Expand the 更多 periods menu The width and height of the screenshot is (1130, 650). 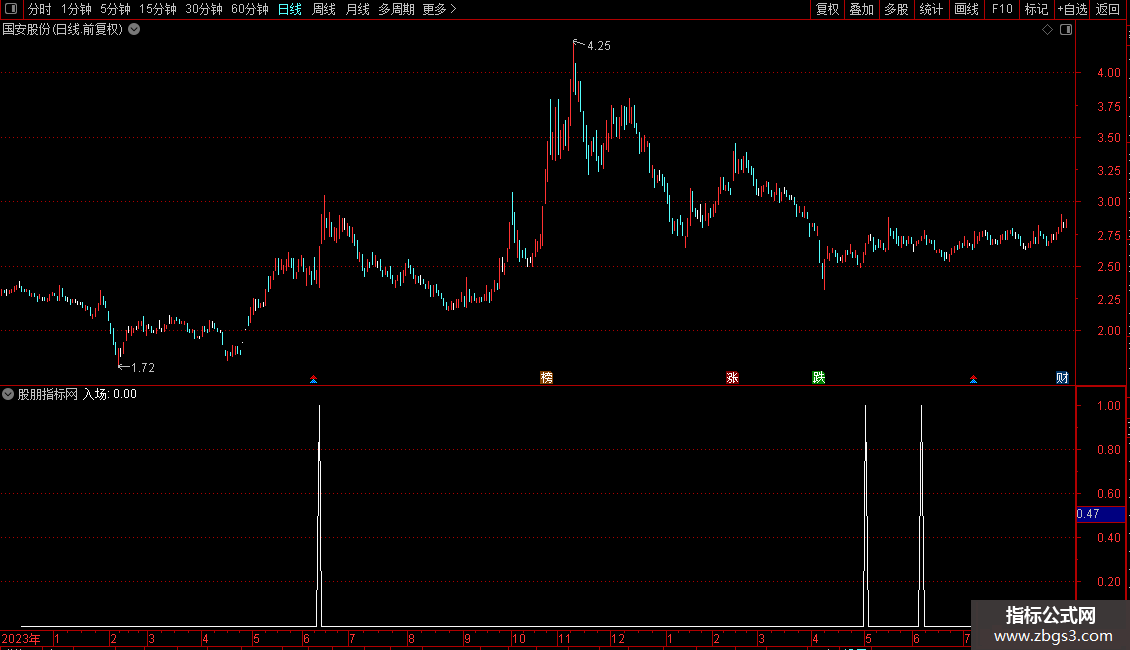click(x=439, y=9)
